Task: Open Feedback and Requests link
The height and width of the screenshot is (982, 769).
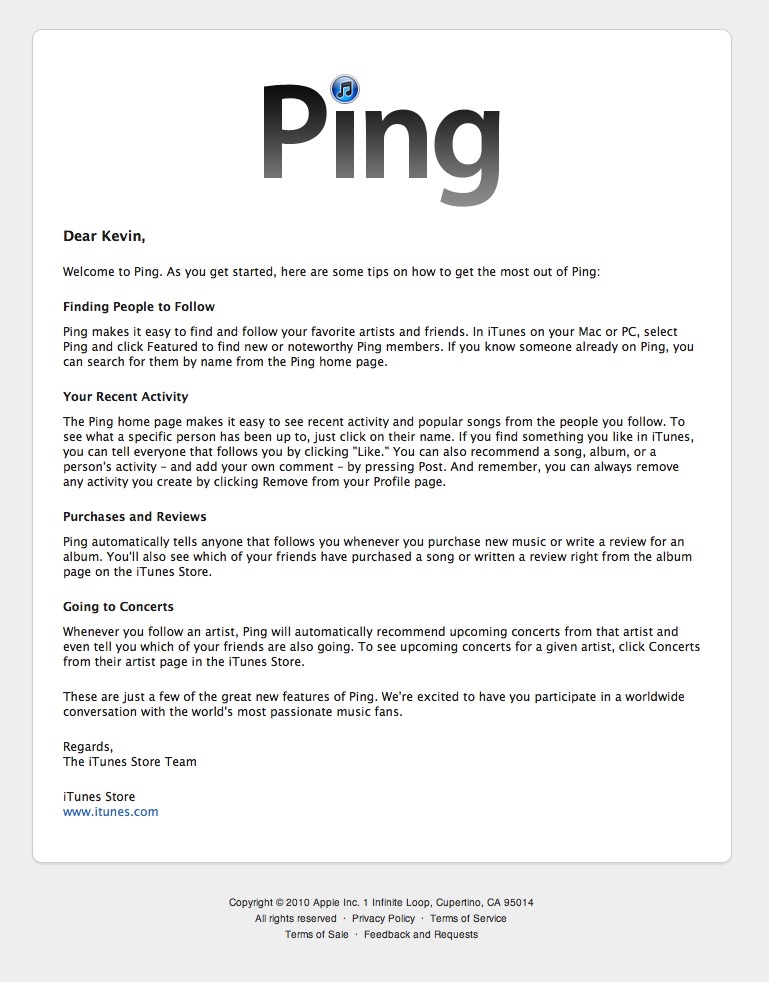Action: coord(421,934)
